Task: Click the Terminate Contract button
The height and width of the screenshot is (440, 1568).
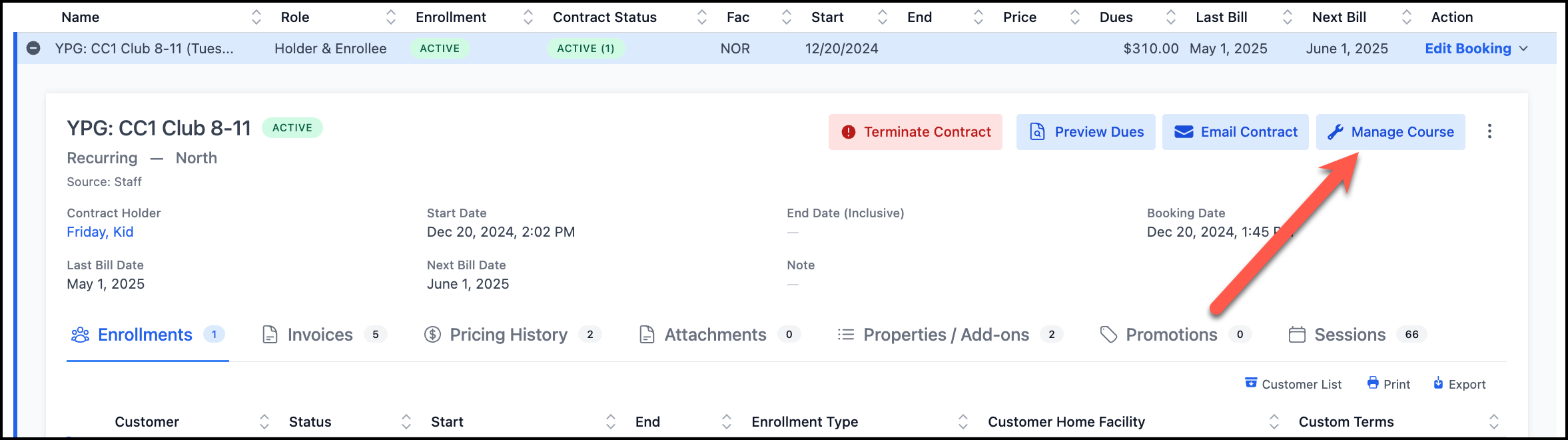Action: (x=915, y=132)
